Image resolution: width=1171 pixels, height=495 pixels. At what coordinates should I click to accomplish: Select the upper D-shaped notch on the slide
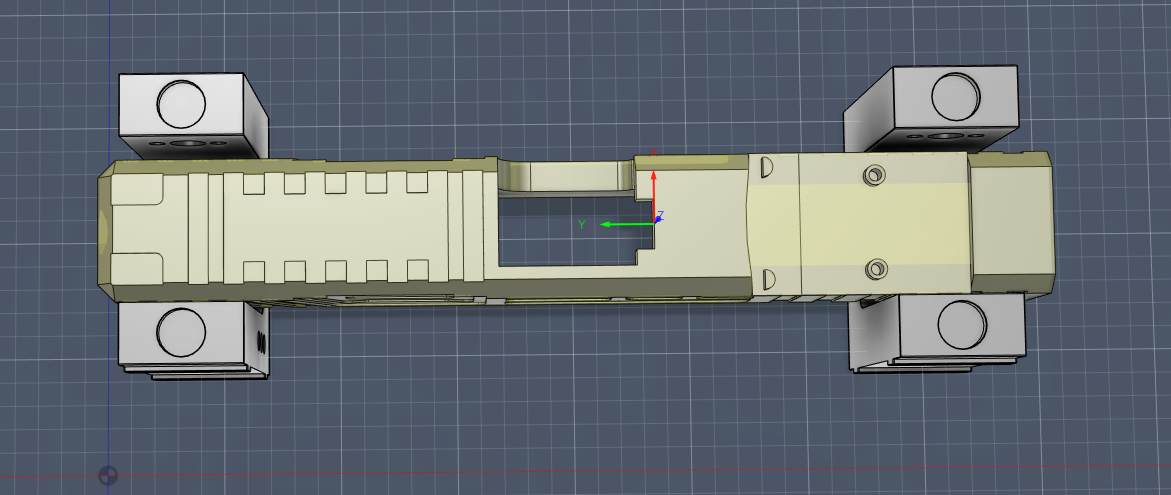tap(767, 168)
